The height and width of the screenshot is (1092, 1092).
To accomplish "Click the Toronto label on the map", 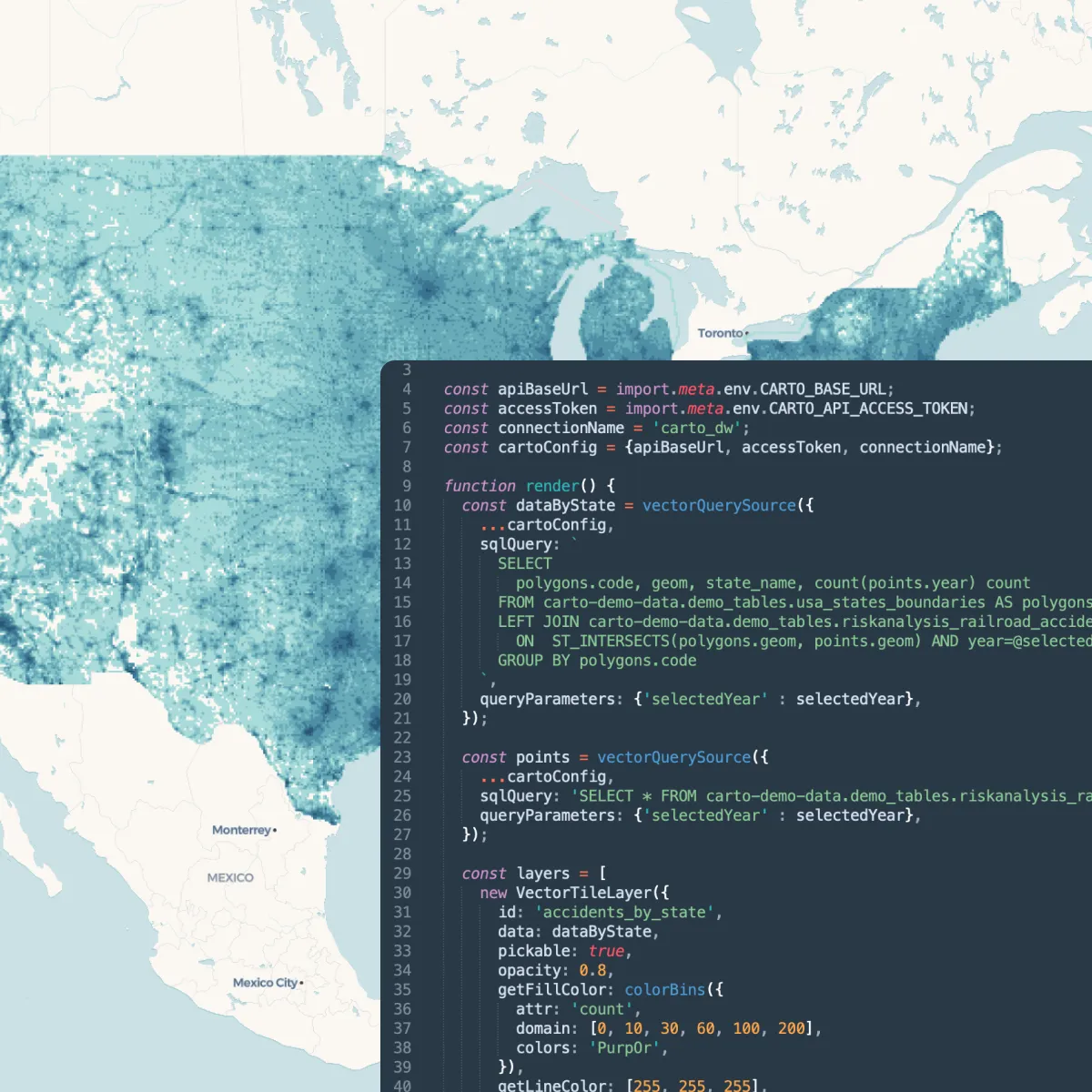I will pos(719,333).
